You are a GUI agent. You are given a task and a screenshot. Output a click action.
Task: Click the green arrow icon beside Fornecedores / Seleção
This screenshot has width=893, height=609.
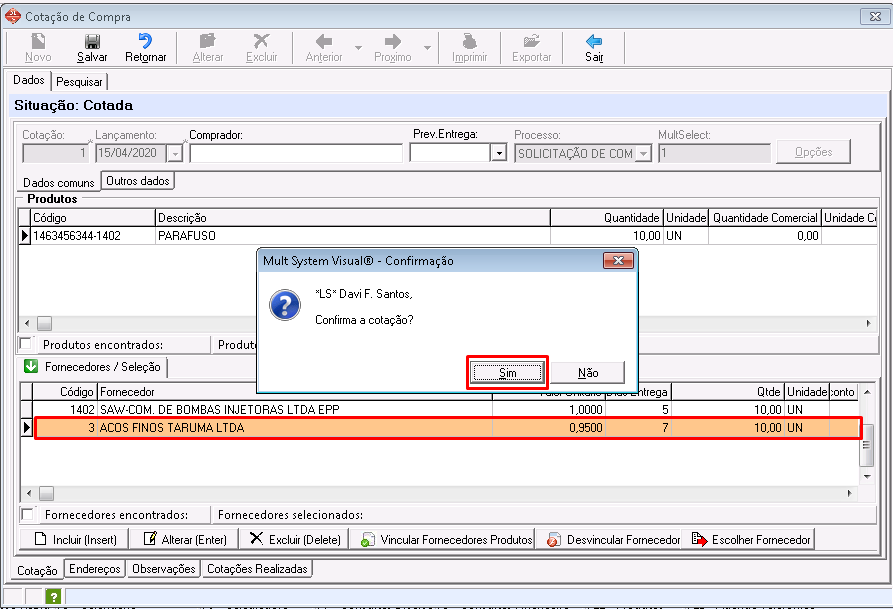coord(31,366)
